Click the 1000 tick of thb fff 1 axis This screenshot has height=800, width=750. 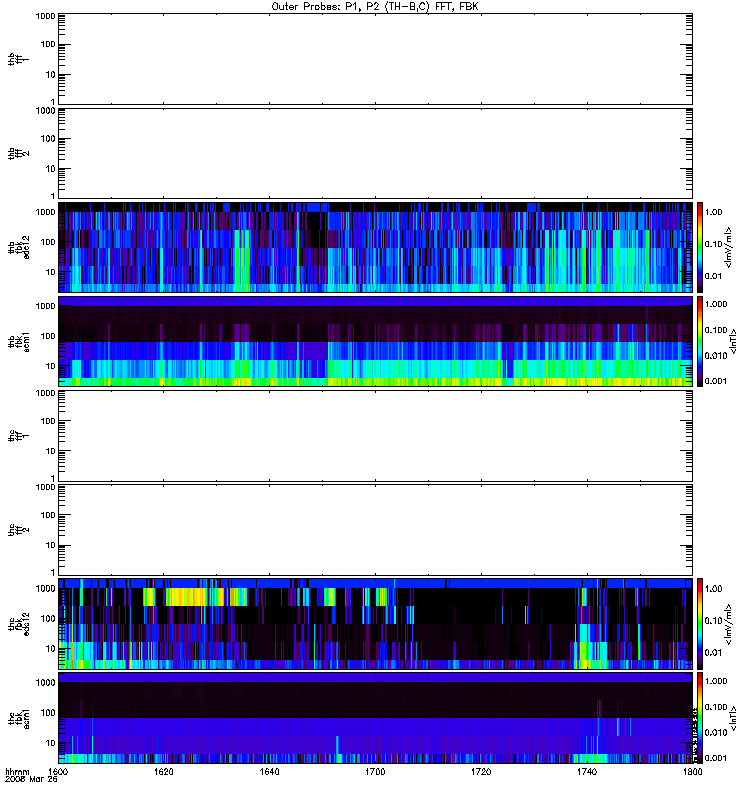(x=45, y=16)
